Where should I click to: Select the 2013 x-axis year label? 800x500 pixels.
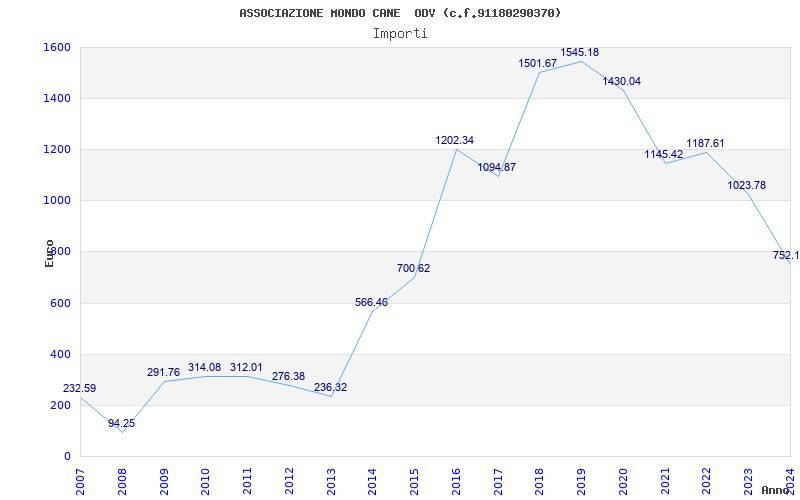pos(331,480)
